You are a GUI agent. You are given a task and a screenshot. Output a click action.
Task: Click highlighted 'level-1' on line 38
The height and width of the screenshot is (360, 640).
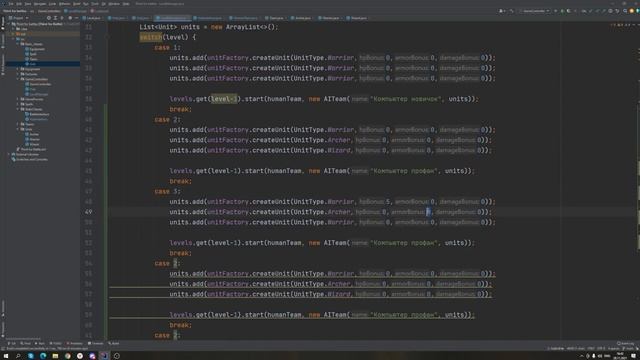pyautogui.click(x=224, y=99)
